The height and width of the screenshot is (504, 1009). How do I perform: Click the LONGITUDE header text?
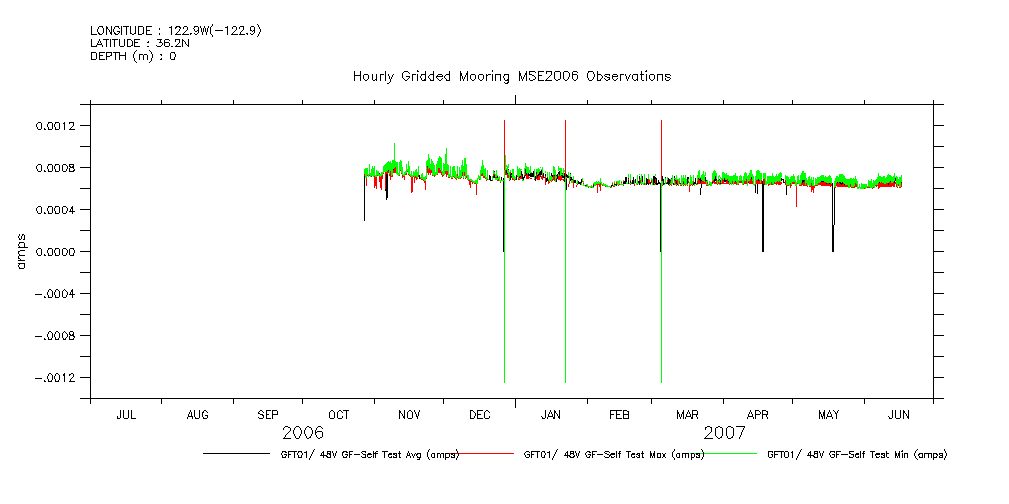pos(176,31)
